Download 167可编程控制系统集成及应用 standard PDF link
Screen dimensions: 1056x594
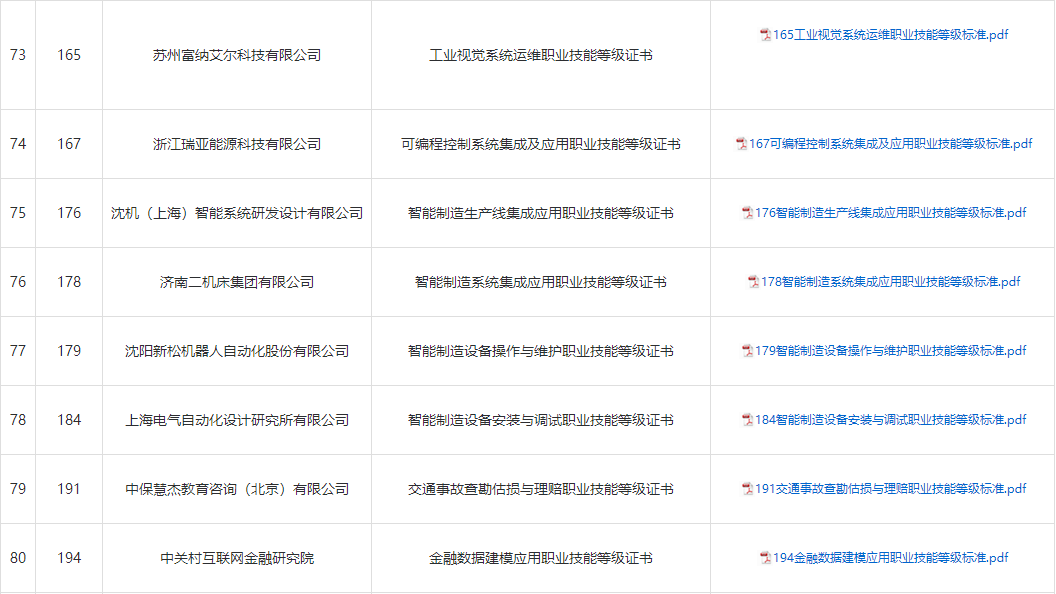click(890, 144)
